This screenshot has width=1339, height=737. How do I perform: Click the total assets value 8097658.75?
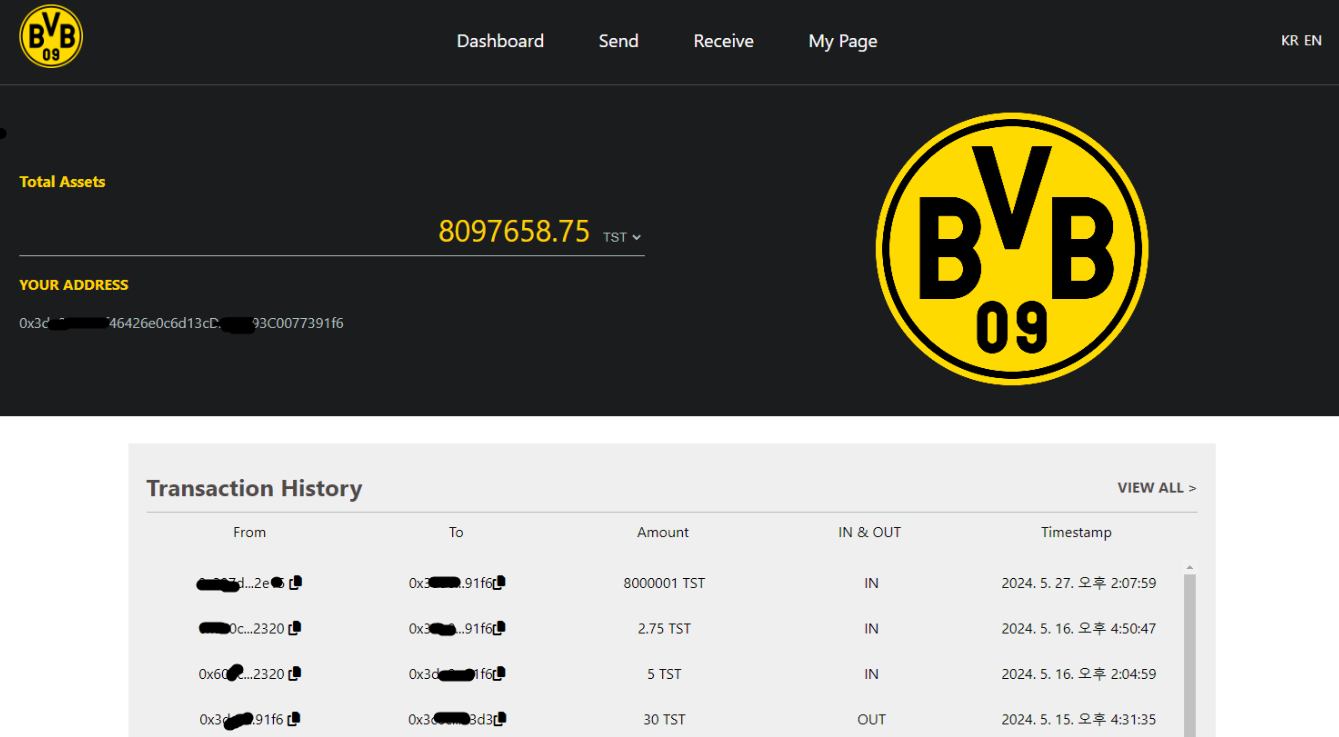(x=514, y=231)
